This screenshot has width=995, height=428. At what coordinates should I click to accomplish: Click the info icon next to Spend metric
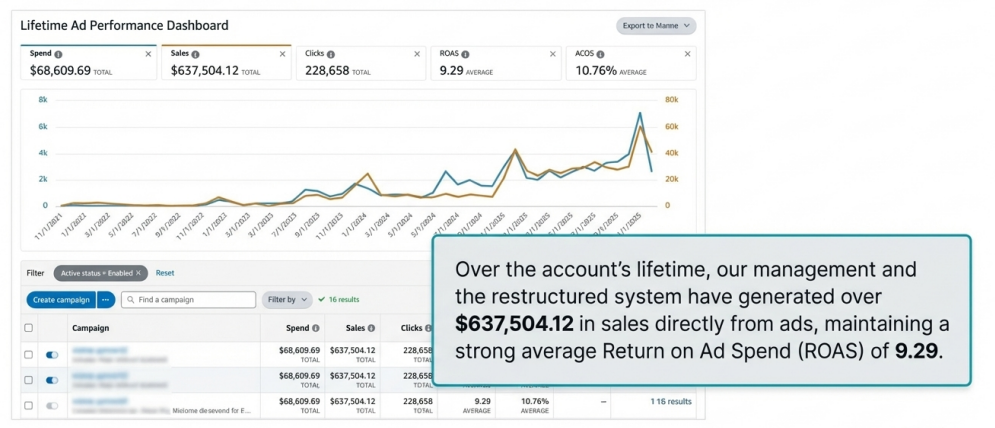click(58, 55)
